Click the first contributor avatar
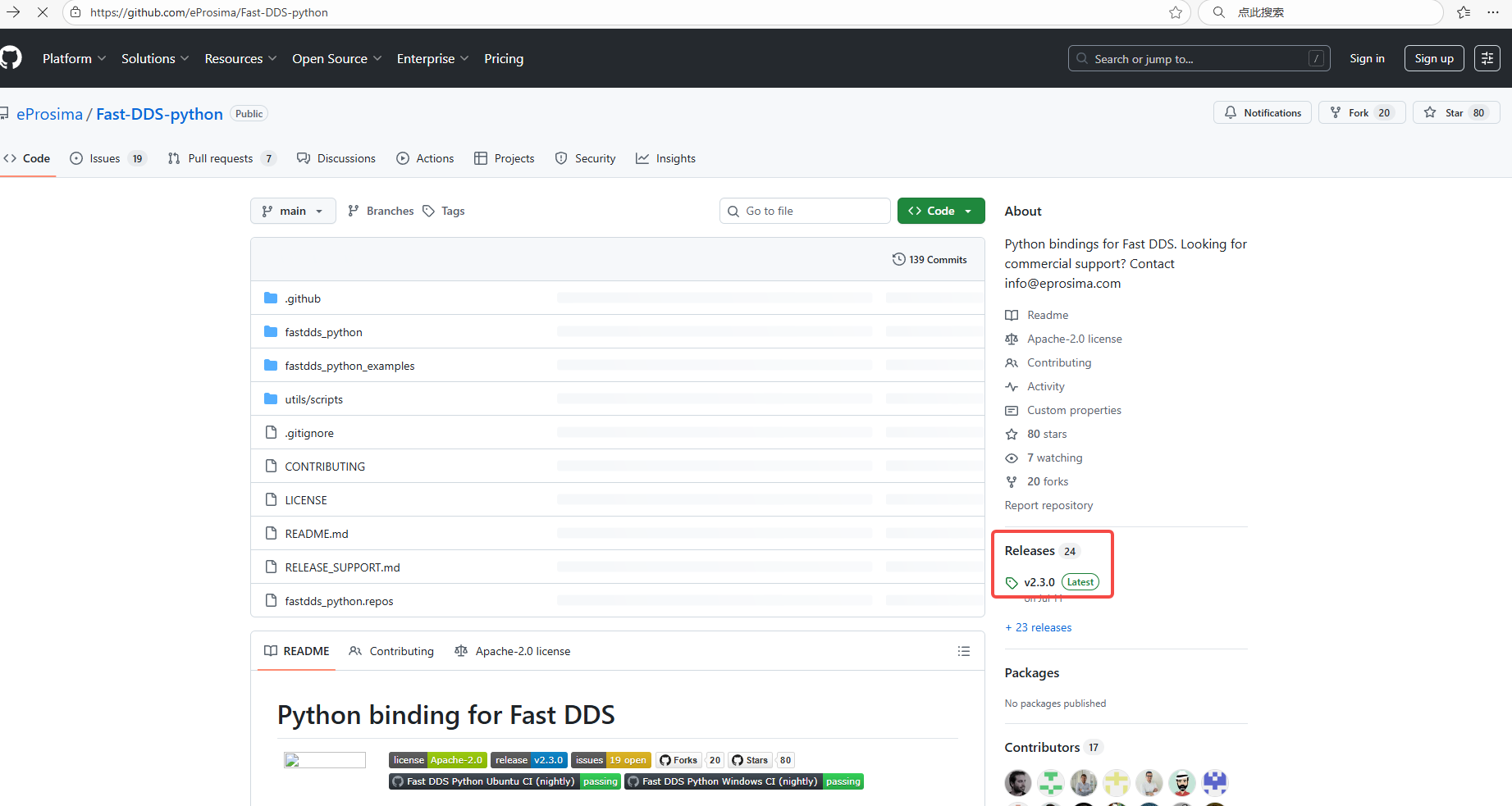Viewport: 1512px width, 806px height. pos(1018,783)
